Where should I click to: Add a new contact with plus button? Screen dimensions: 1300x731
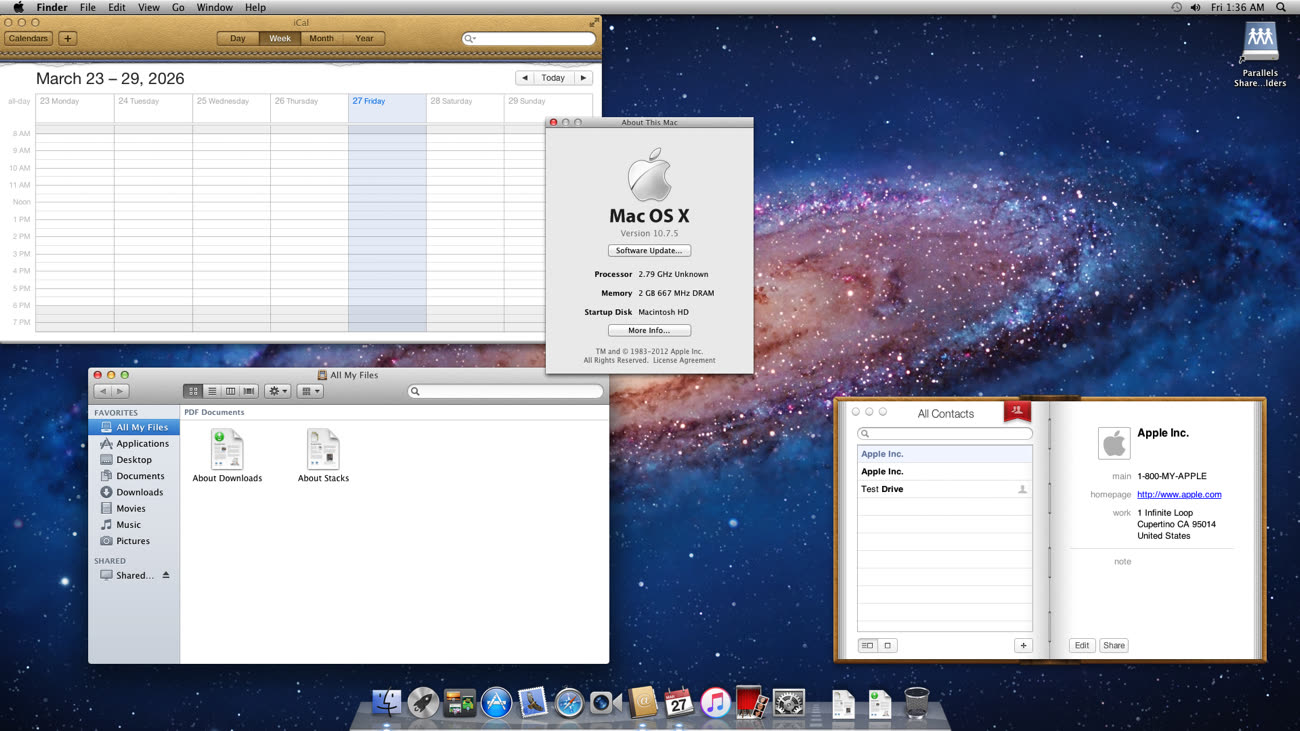1023,645
